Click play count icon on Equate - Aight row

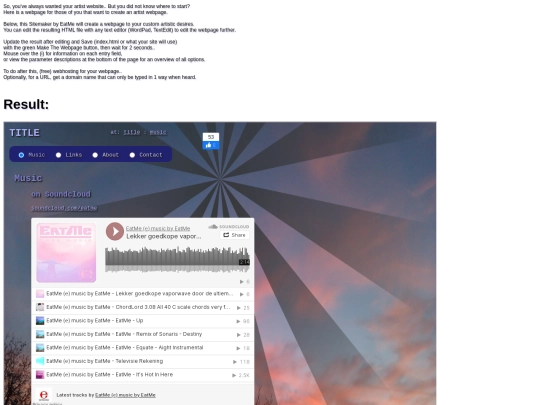tap(239, 349)
